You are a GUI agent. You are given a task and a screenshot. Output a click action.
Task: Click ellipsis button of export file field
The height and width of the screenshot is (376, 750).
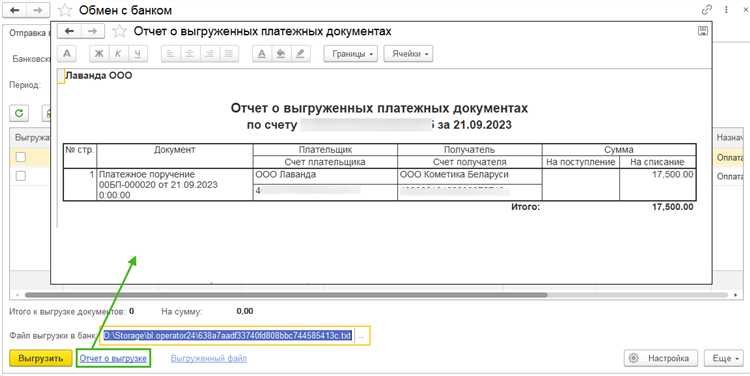pos(362,336)
